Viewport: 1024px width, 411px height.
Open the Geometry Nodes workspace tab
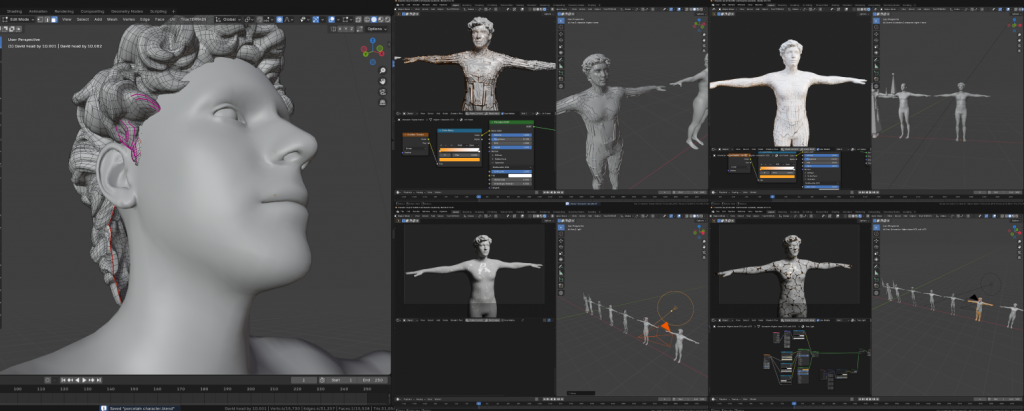[127, 10]
